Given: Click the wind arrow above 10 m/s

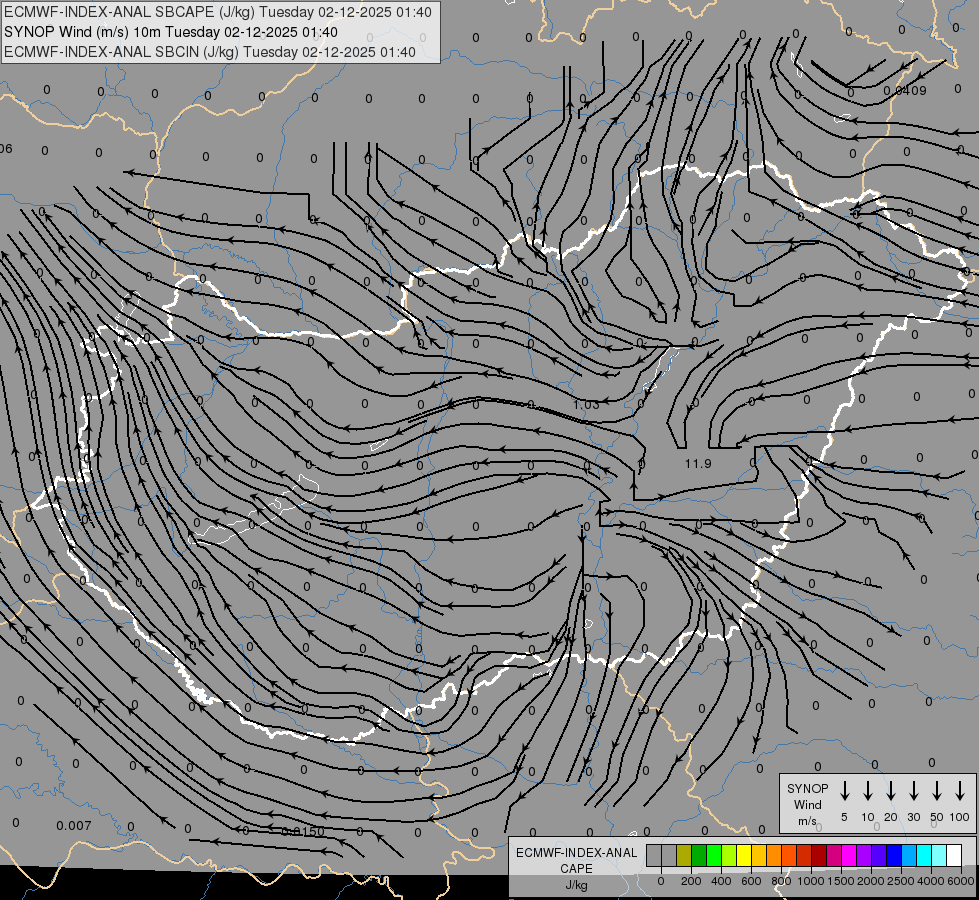Looking at the screenshot, I should 867,791.
